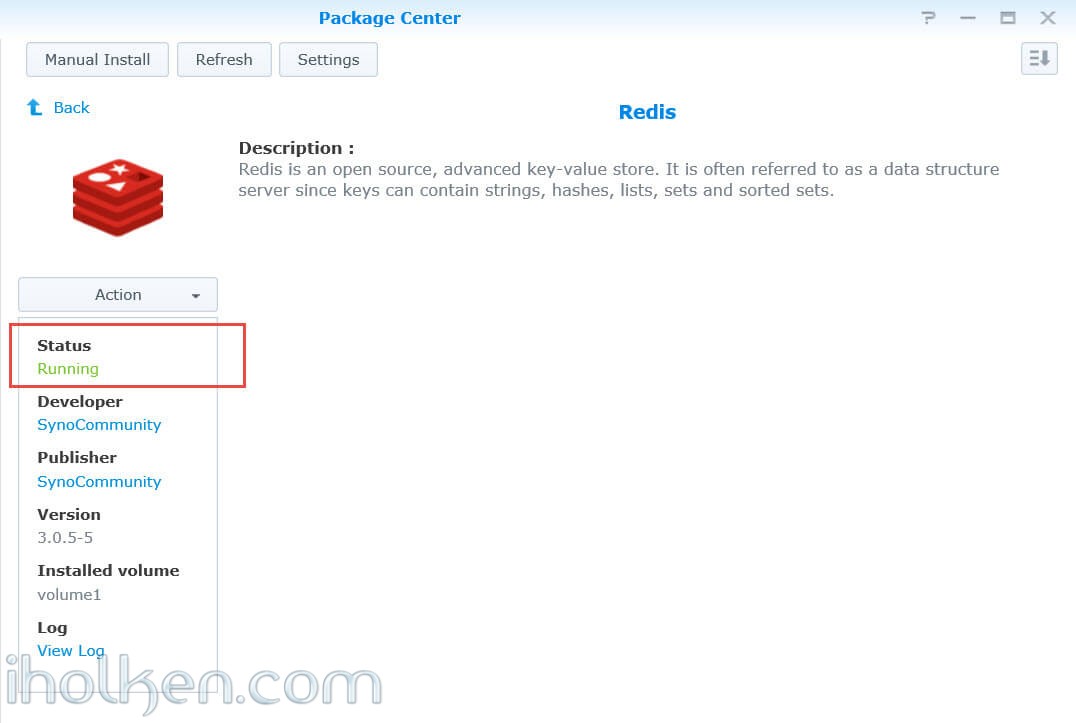Open the help question mark icon
Viewport: 1076px width, 723px height.
928,18
